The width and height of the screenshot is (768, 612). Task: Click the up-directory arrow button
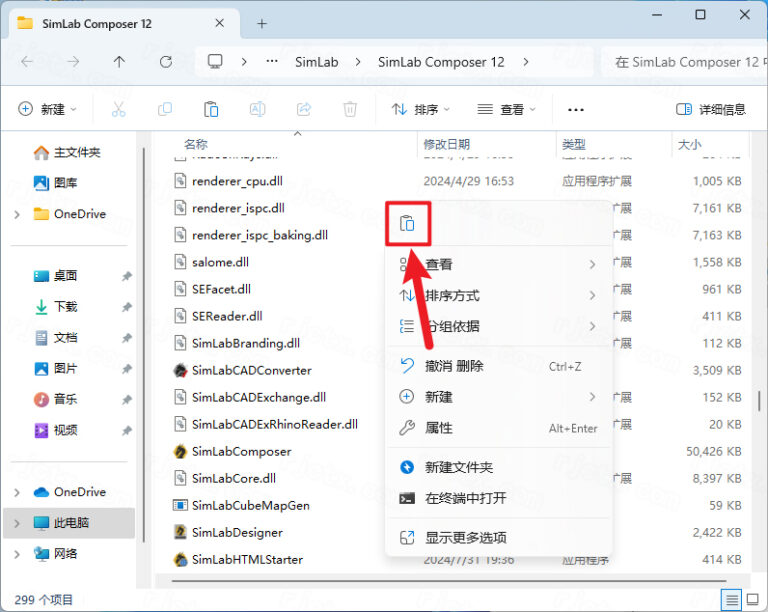coord(119,62)
